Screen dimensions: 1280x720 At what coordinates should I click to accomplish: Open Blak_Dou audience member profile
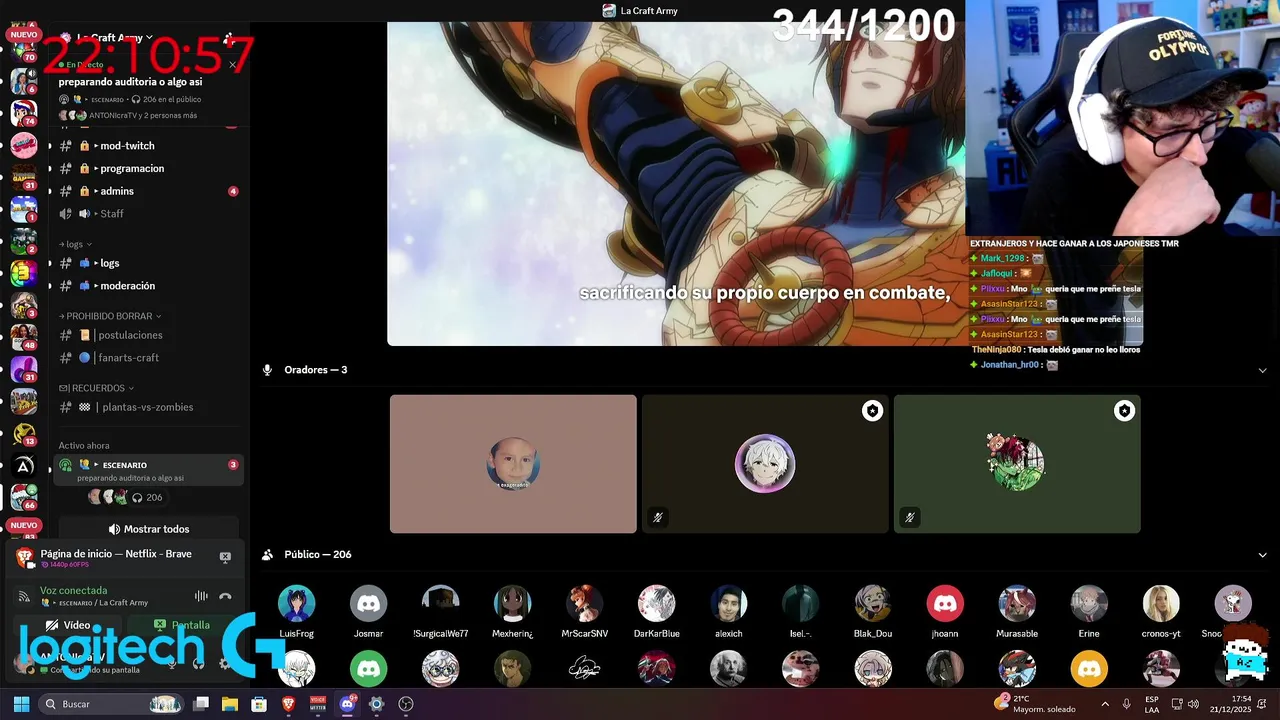873,611
